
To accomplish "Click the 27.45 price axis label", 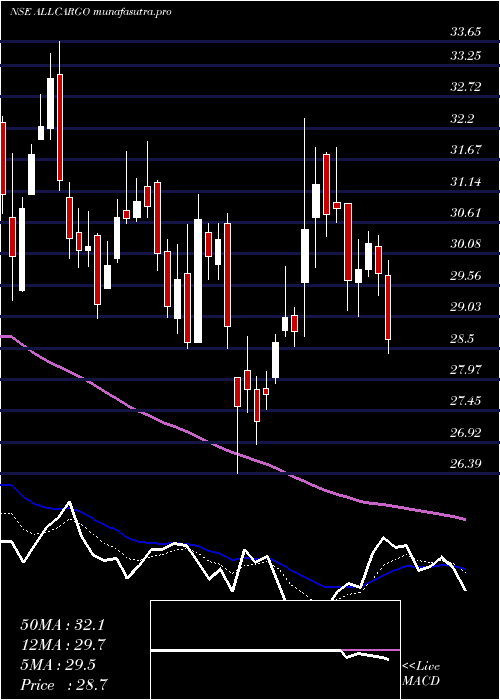I will coord(466,401).
